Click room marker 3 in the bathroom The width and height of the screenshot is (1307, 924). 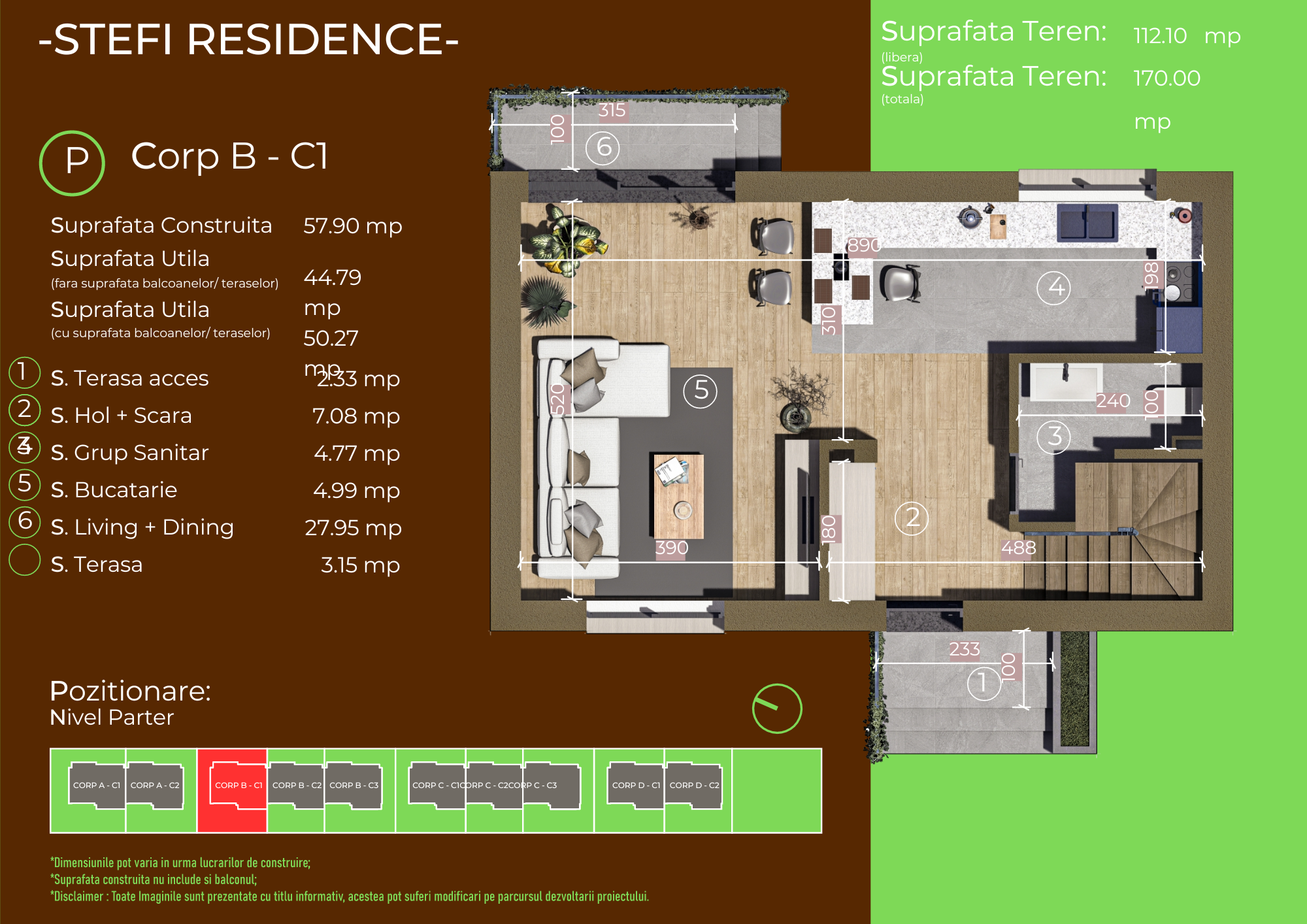click(1053, 437)
